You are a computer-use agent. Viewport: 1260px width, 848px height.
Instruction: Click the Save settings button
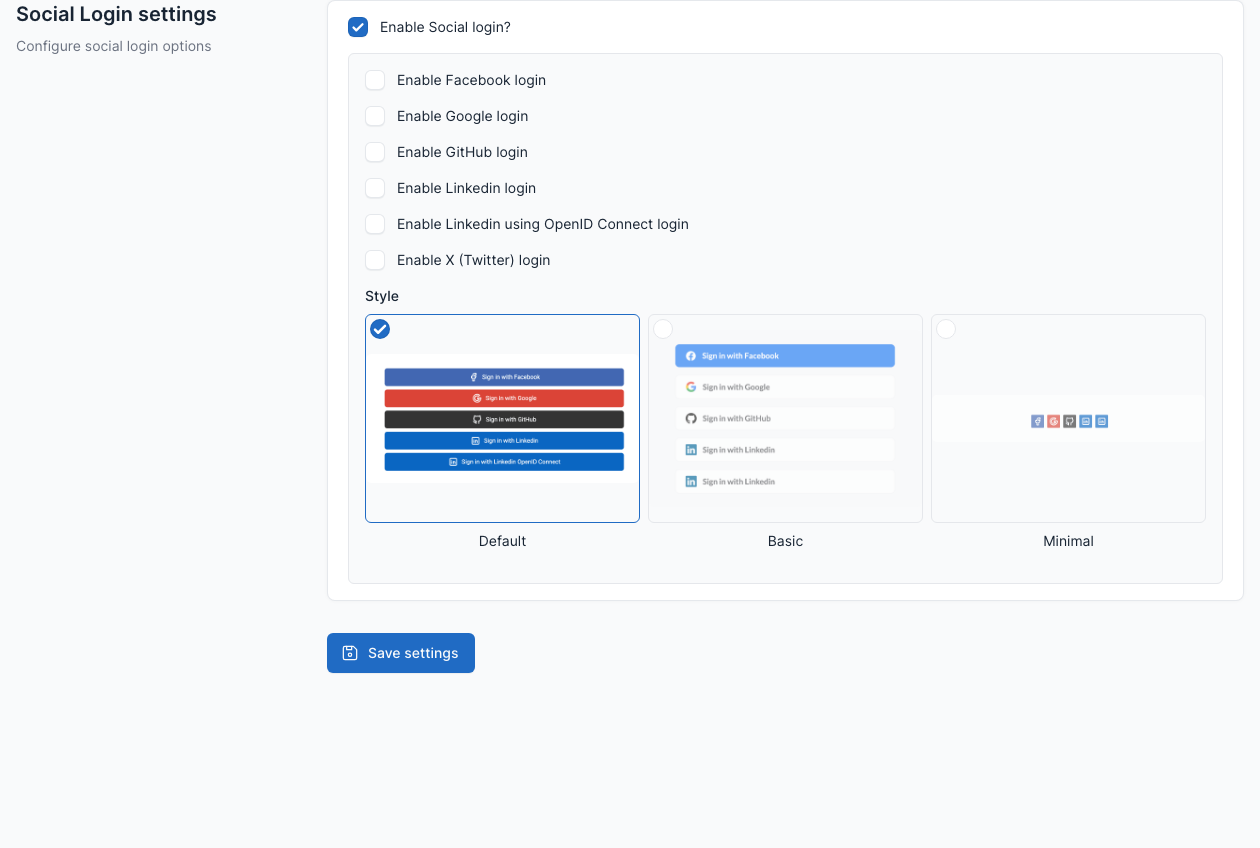click(x=401, y=653)
